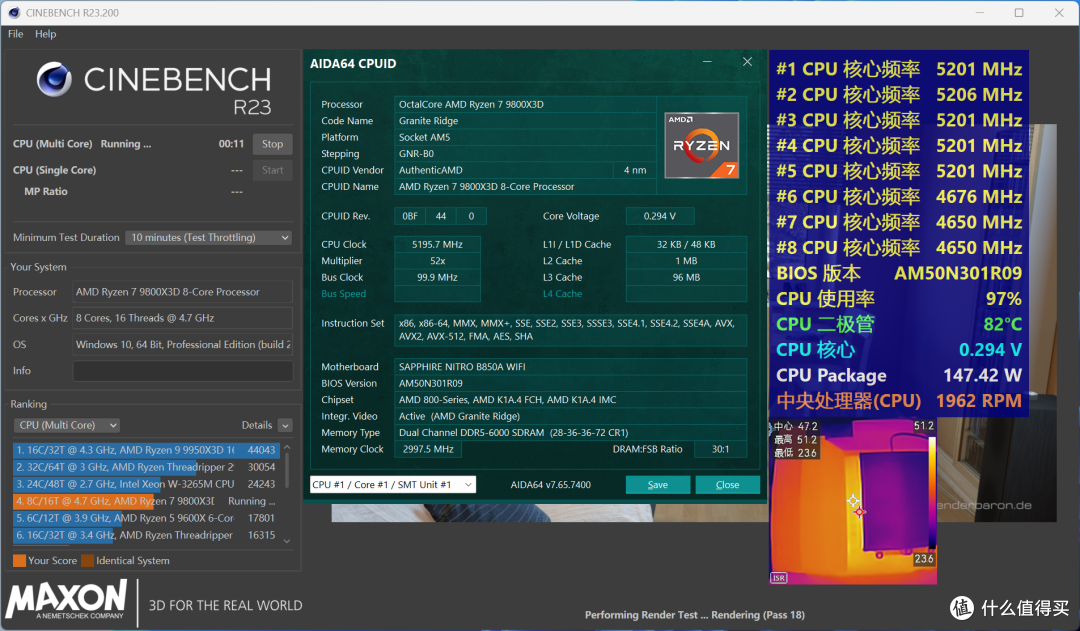Maximize the Cinebench window
The width and height of the screenshot is (1080, 631).
point(1019,12)
